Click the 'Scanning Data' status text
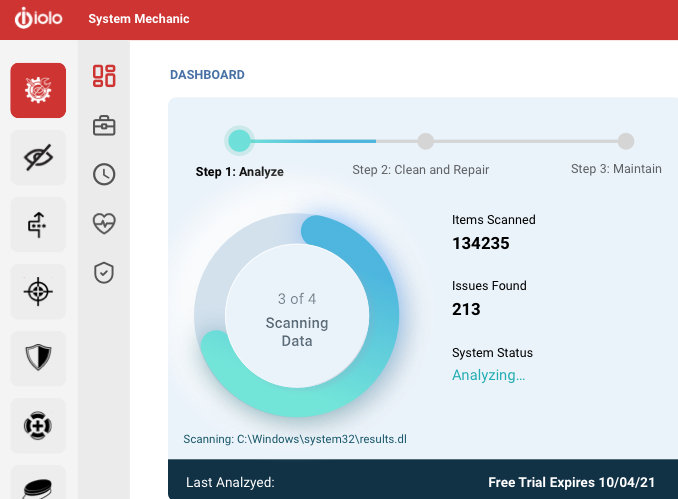This screenshot has width=678, height=499. click(297, 332)
